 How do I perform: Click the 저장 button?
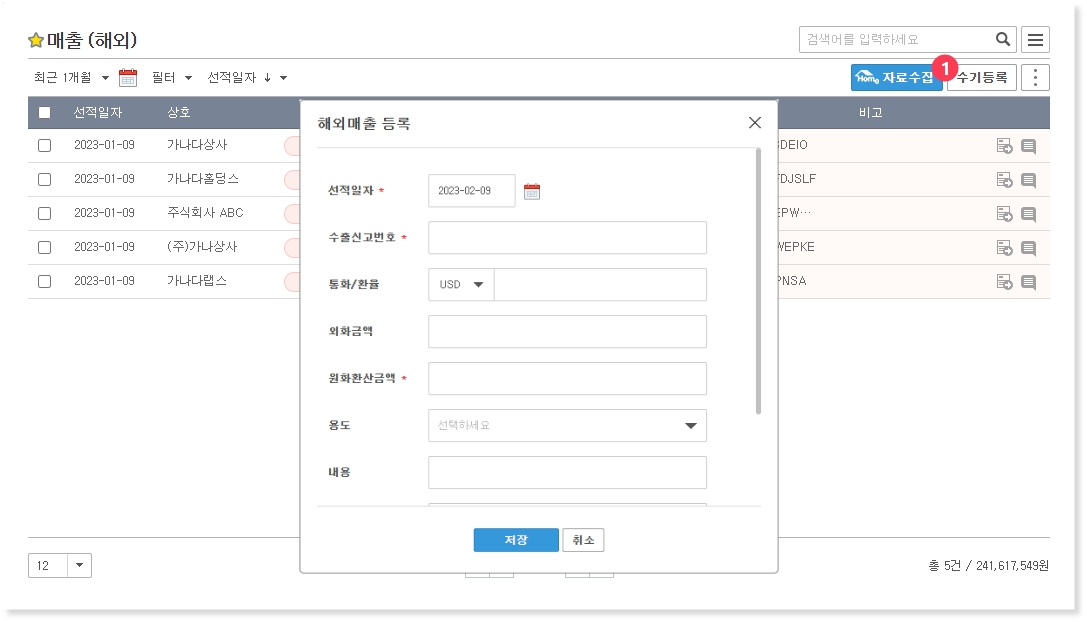[515, 540]
